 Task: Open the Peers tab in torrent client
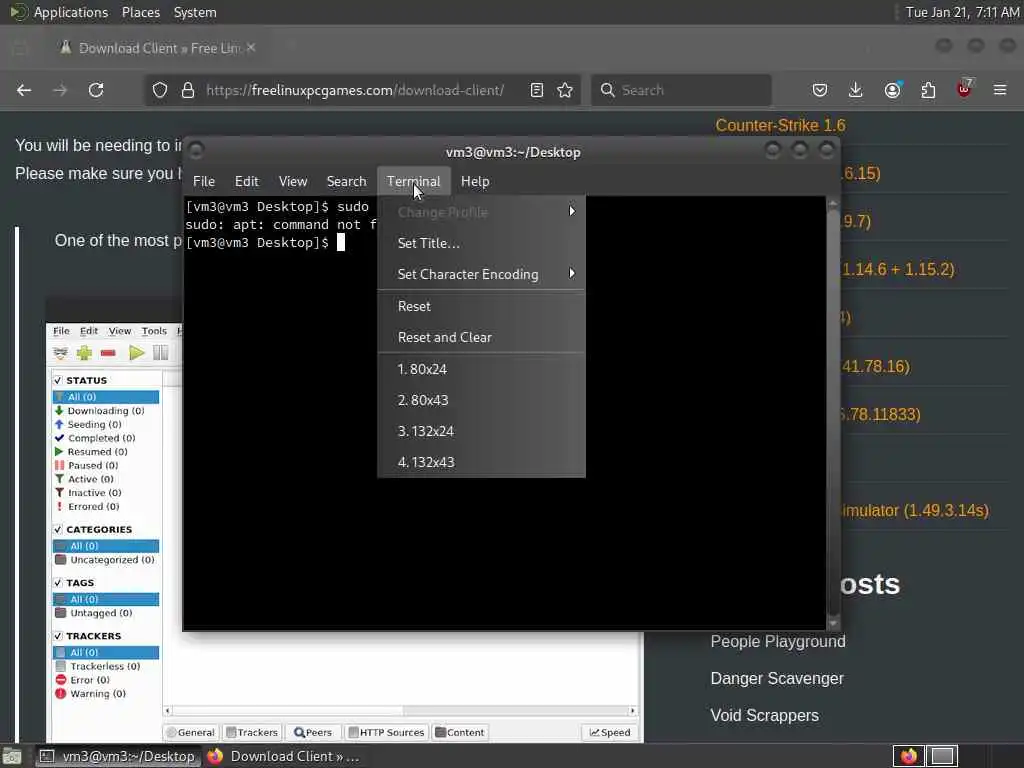(x=313, y=733)
